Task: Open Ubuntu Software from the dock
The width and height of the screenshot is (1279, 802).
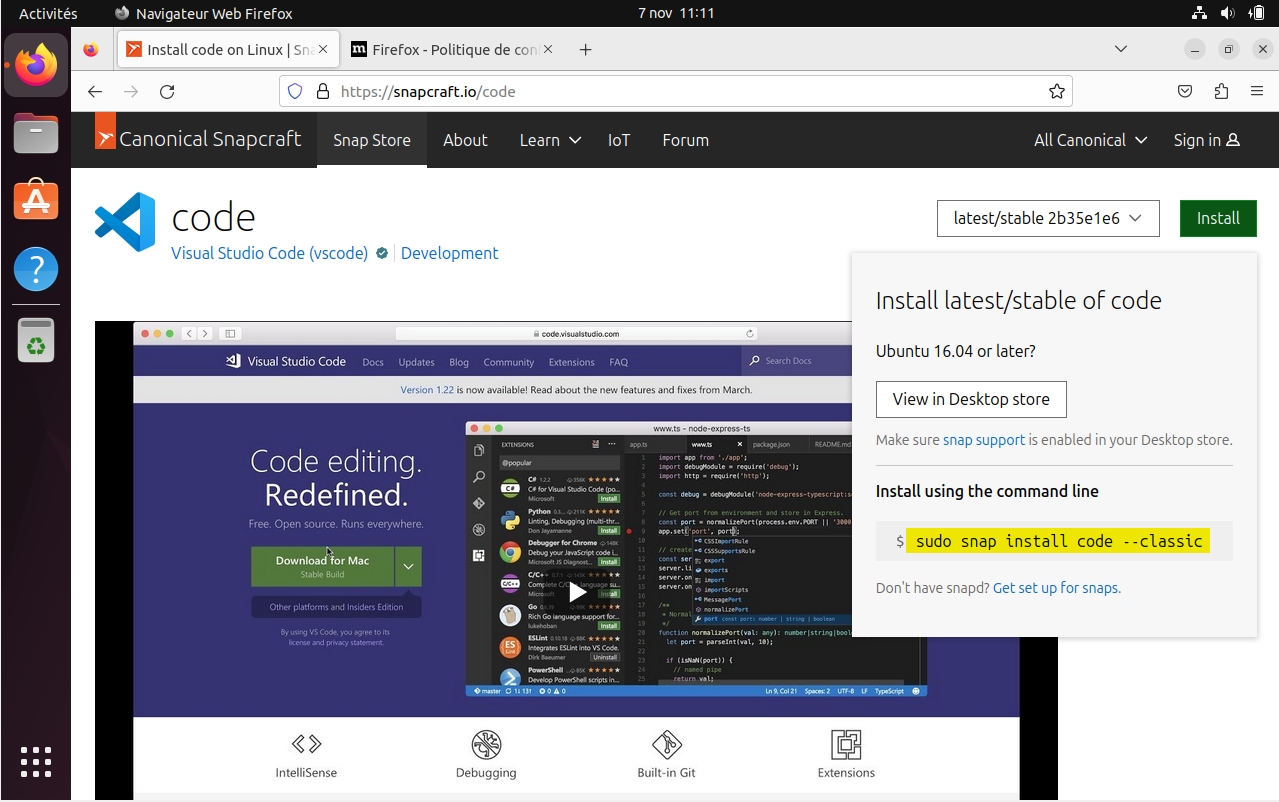Action: tap(36, 201)
